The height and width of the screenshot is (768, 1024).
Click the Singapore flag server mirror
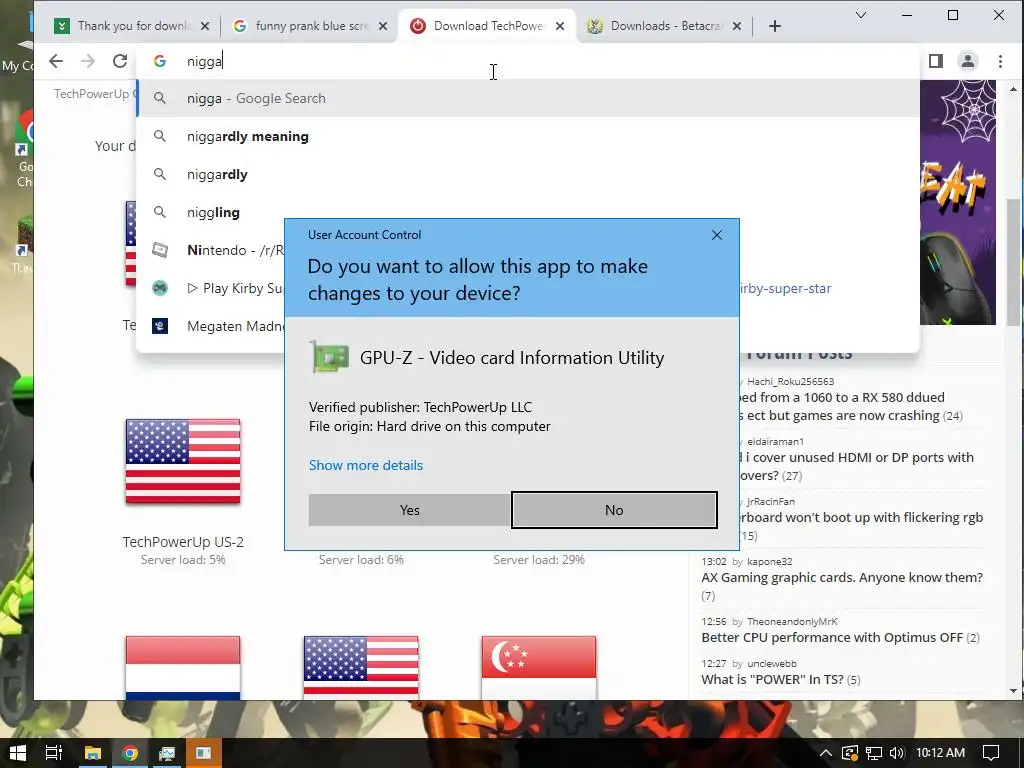pos(539,667)
